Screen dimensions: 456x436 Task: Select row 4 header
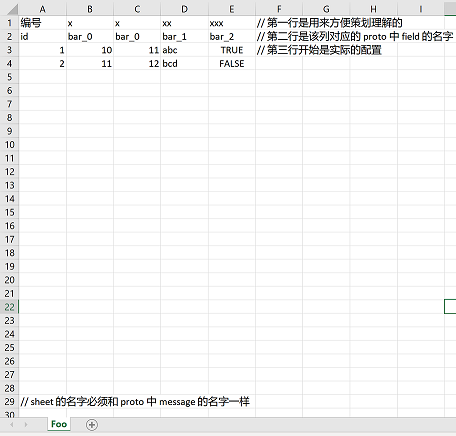pyautogui.click(x=9, y=63)
